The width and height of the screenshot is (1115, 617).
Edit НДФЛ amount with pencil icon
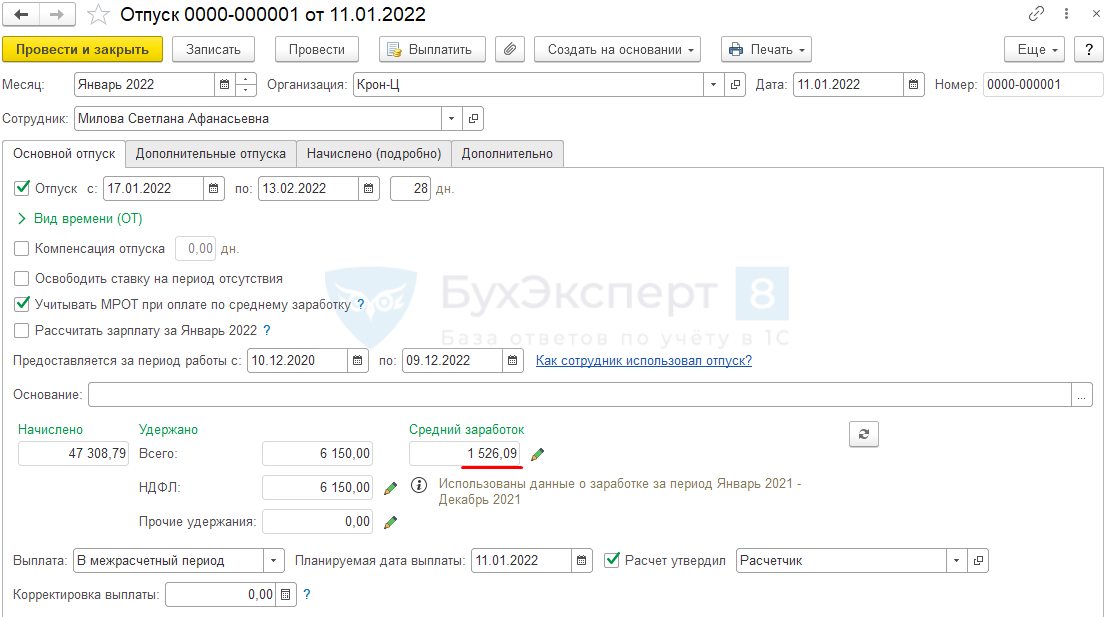pyautogui.click(x=391, y=488)
